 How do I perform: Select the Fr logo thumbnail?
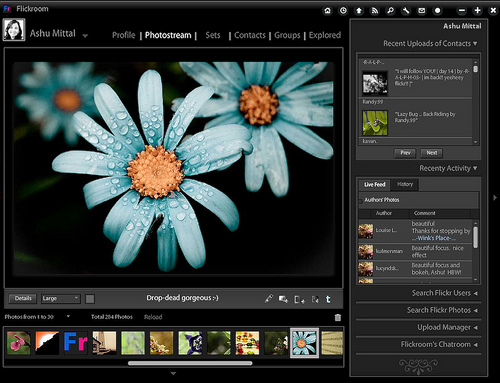(x=76, y=342)
